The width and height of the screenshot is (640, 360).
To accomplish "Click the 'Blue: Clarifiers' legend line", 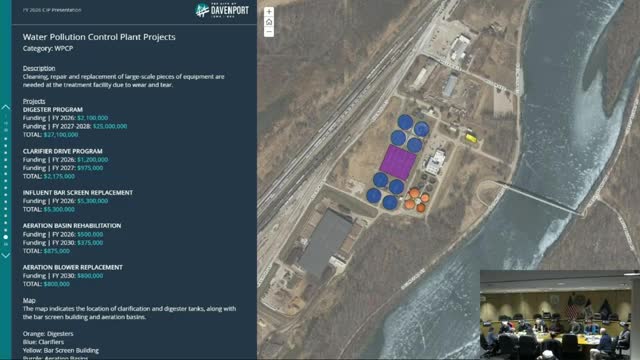I will (x=43, y=342).
